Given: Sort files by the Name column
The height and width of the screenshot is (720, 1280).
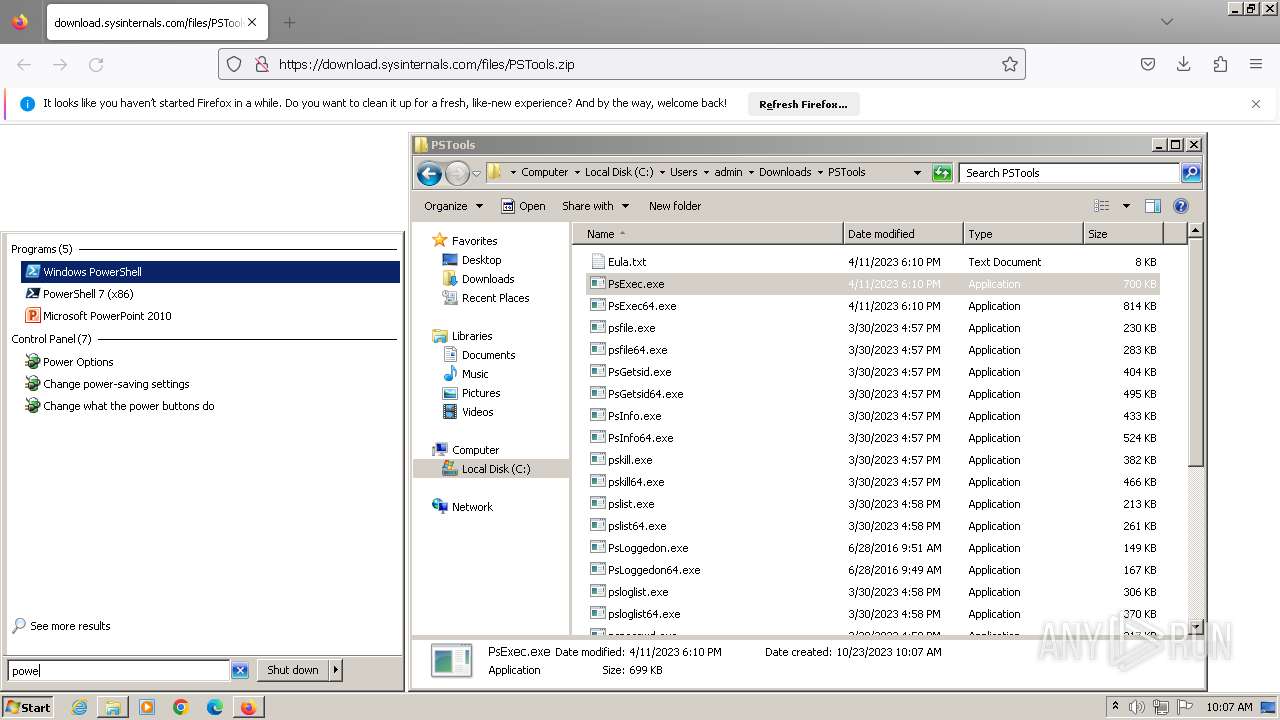Looking at the screenshot, I should click(x=708, y=234).
